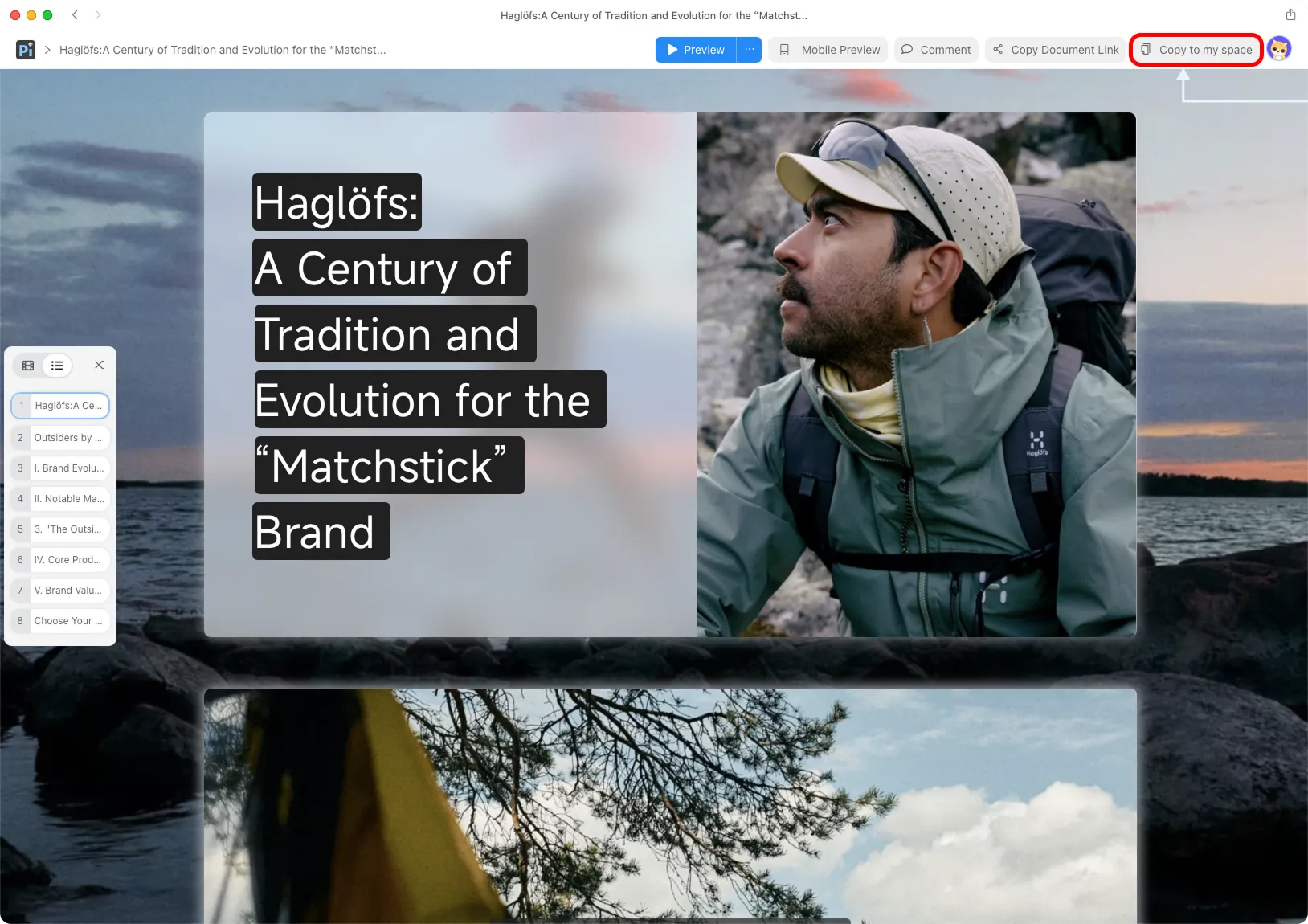Viewport: 1308px width, 924px height.
Task: Open the Comment panel
Action: (936, 50)
